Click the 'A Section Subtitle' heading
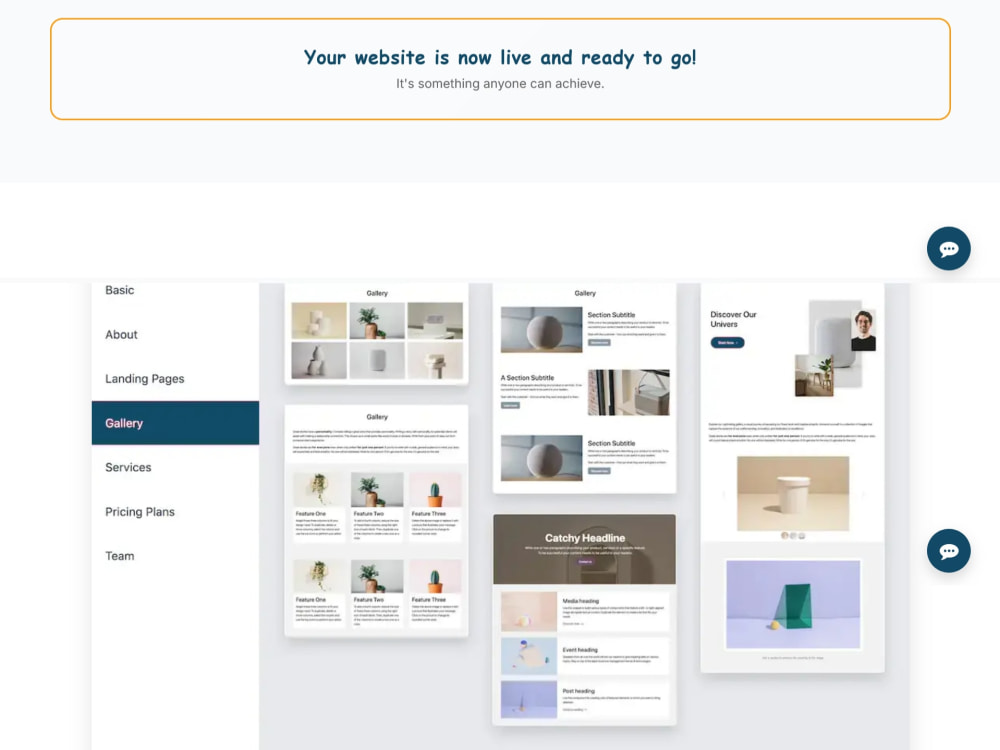The image size is (1000, 750). (x=527, y=378)
